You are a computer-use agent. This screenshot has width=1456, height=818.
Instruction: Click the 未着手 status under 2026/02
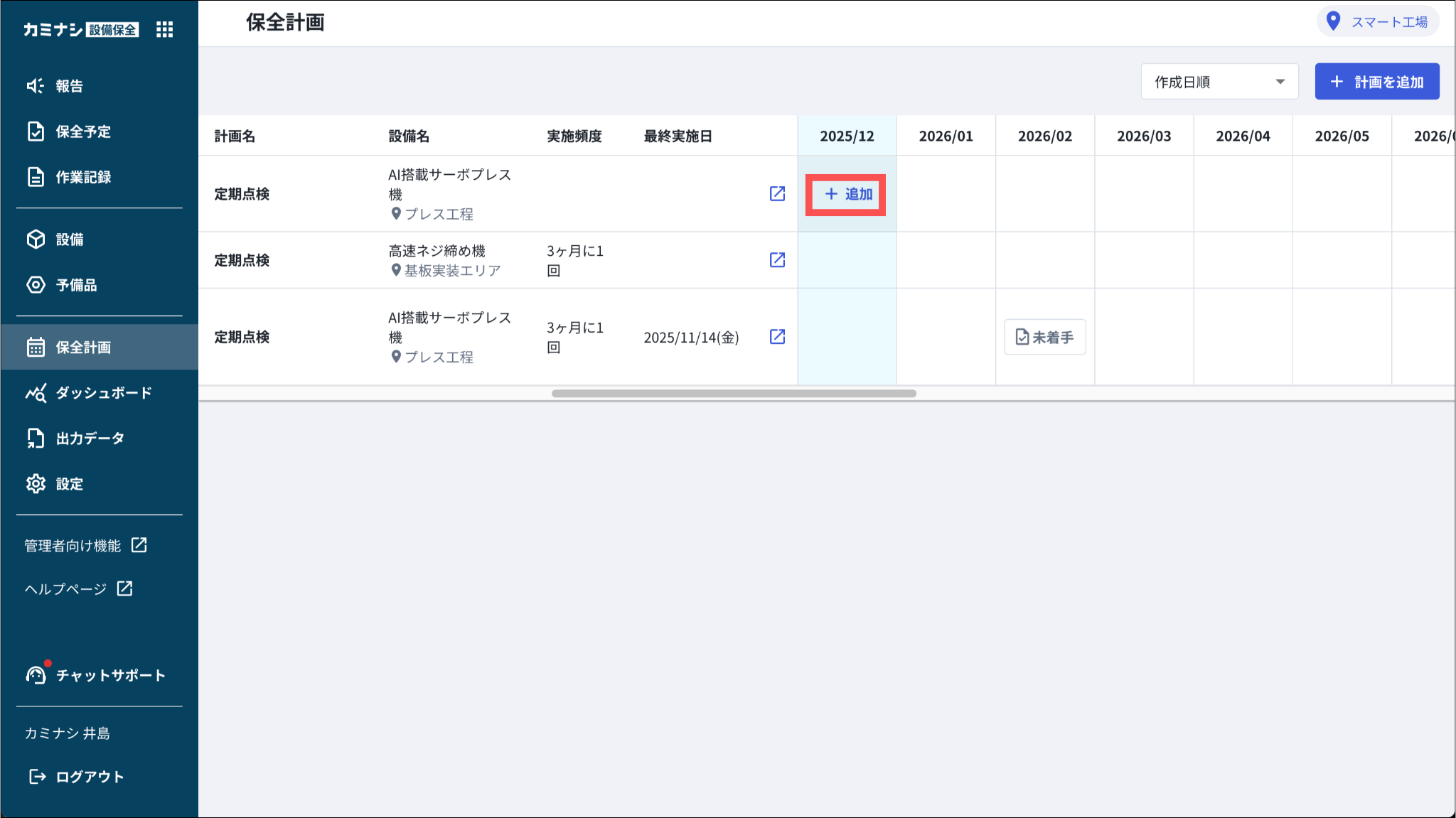tap(1044, 337)
